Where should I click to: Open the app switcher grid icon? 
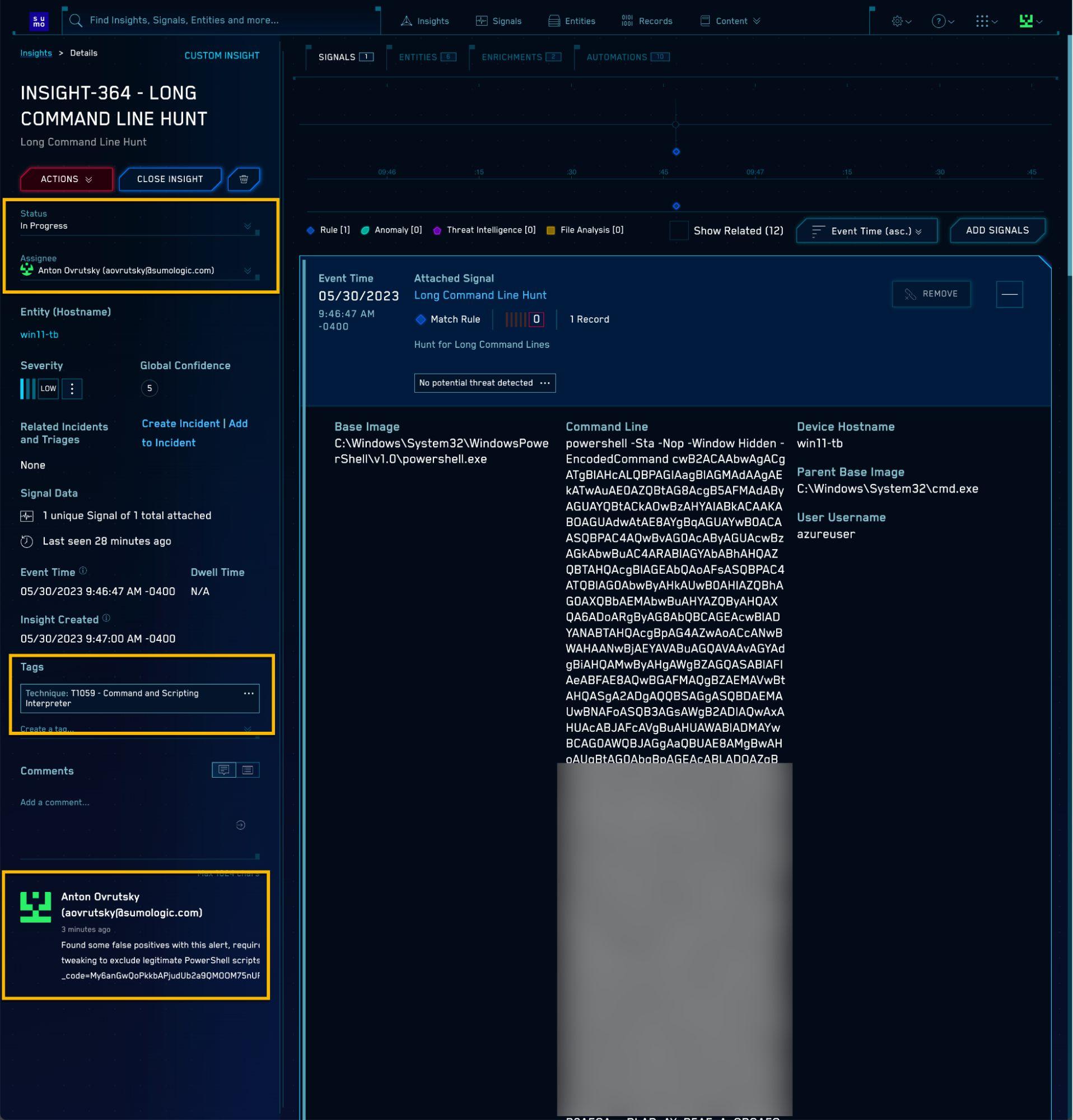tap(983, 21)
